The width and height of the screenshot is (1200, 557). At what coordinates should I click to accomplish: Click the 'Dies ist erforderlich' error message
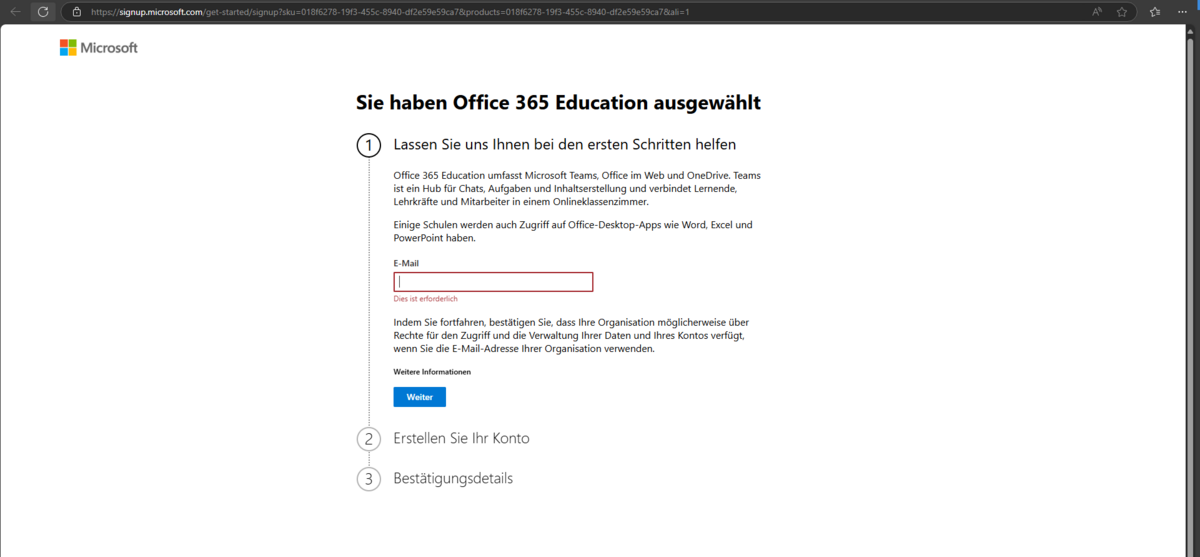426,299
